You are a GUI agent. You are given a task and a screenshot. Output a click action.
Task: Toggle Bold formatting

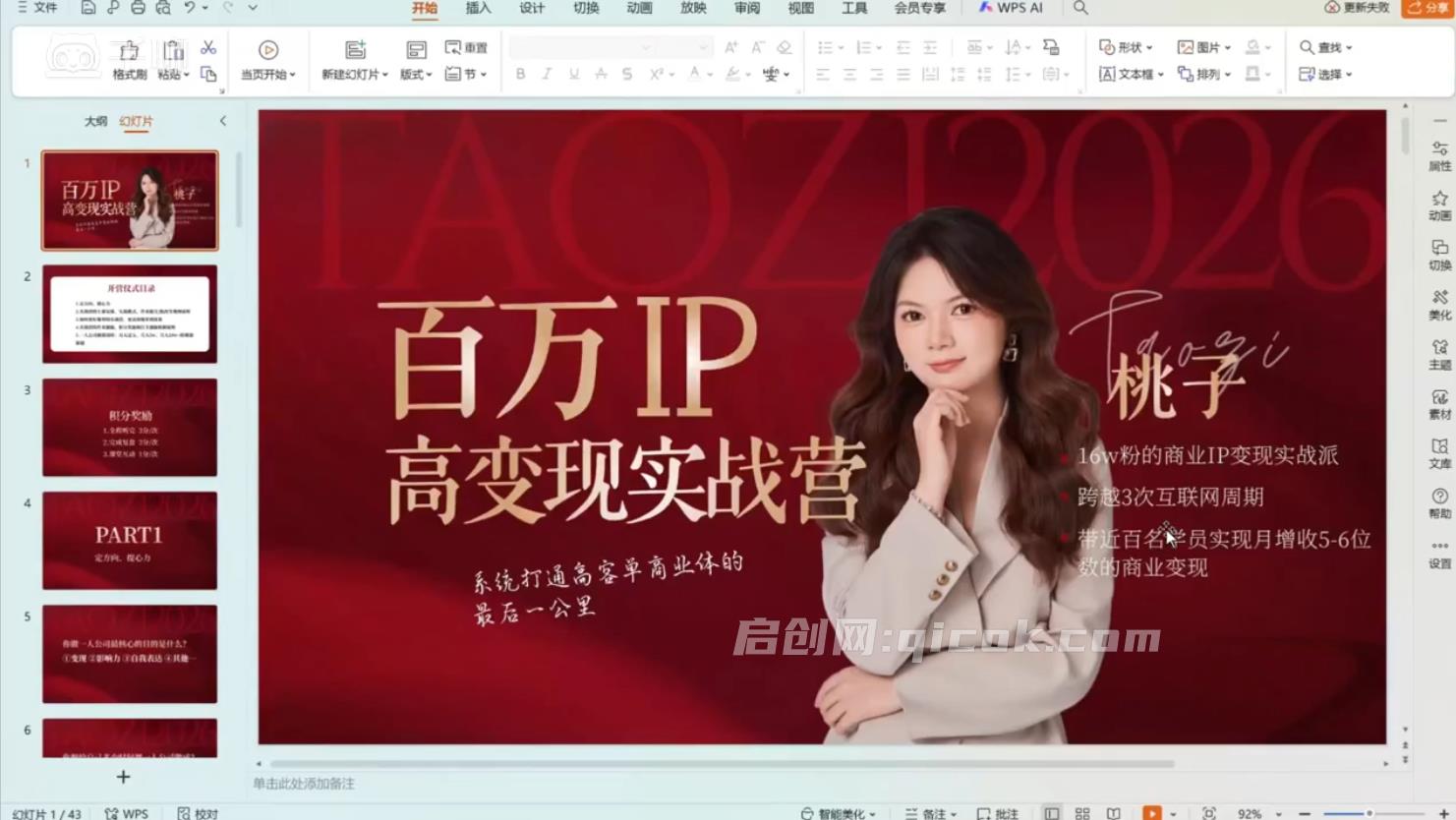point(520,74)
